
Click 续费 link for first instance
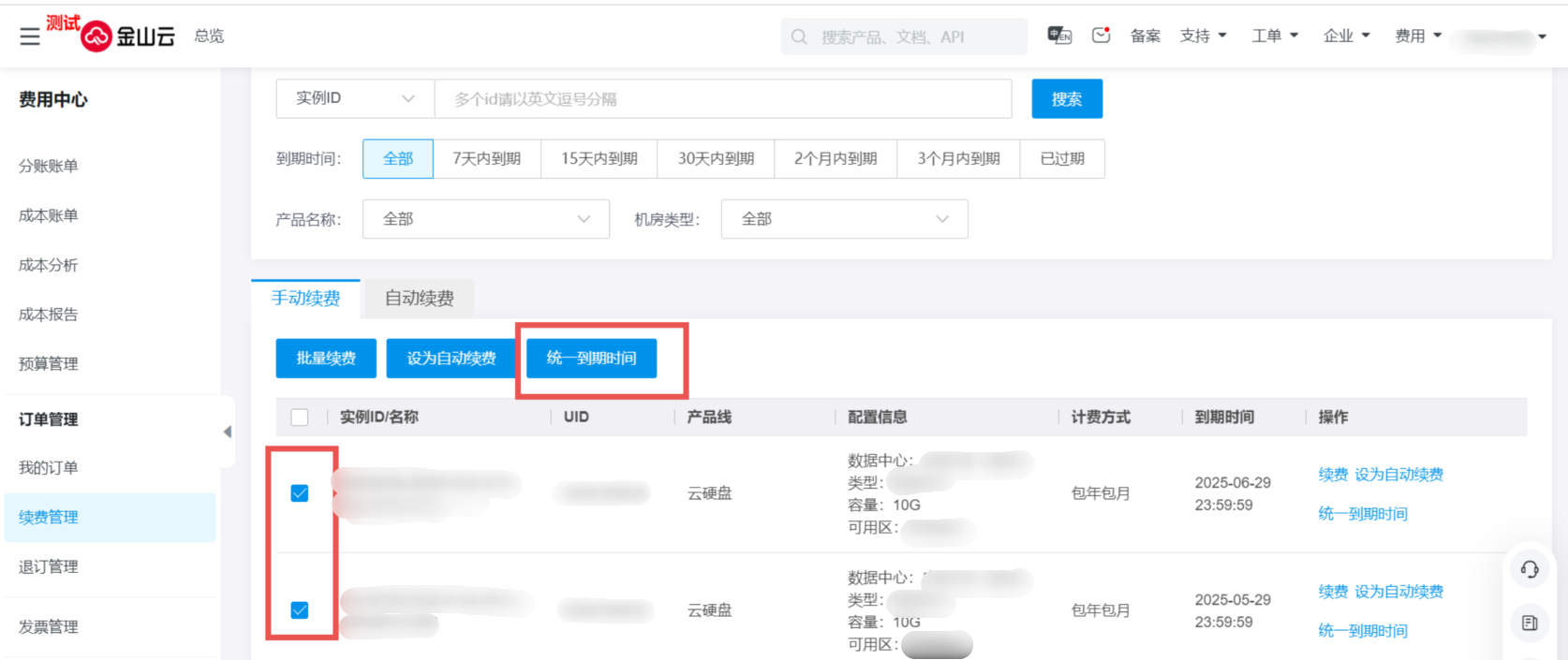(x=1332, y=475)
